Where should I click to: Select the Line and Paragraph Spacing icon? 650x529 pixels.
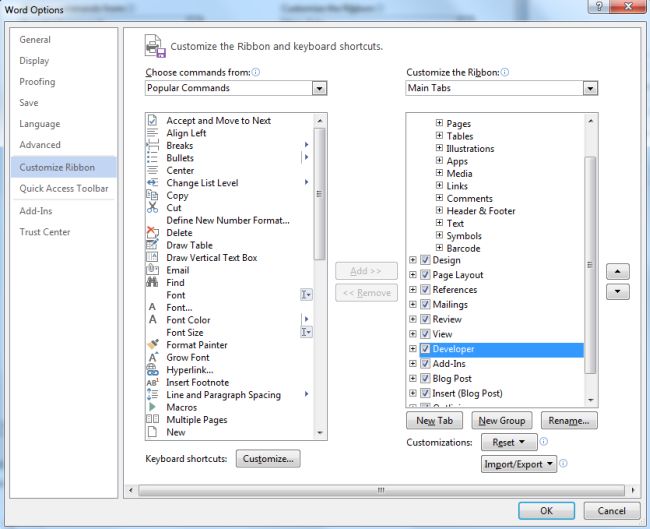152,394
